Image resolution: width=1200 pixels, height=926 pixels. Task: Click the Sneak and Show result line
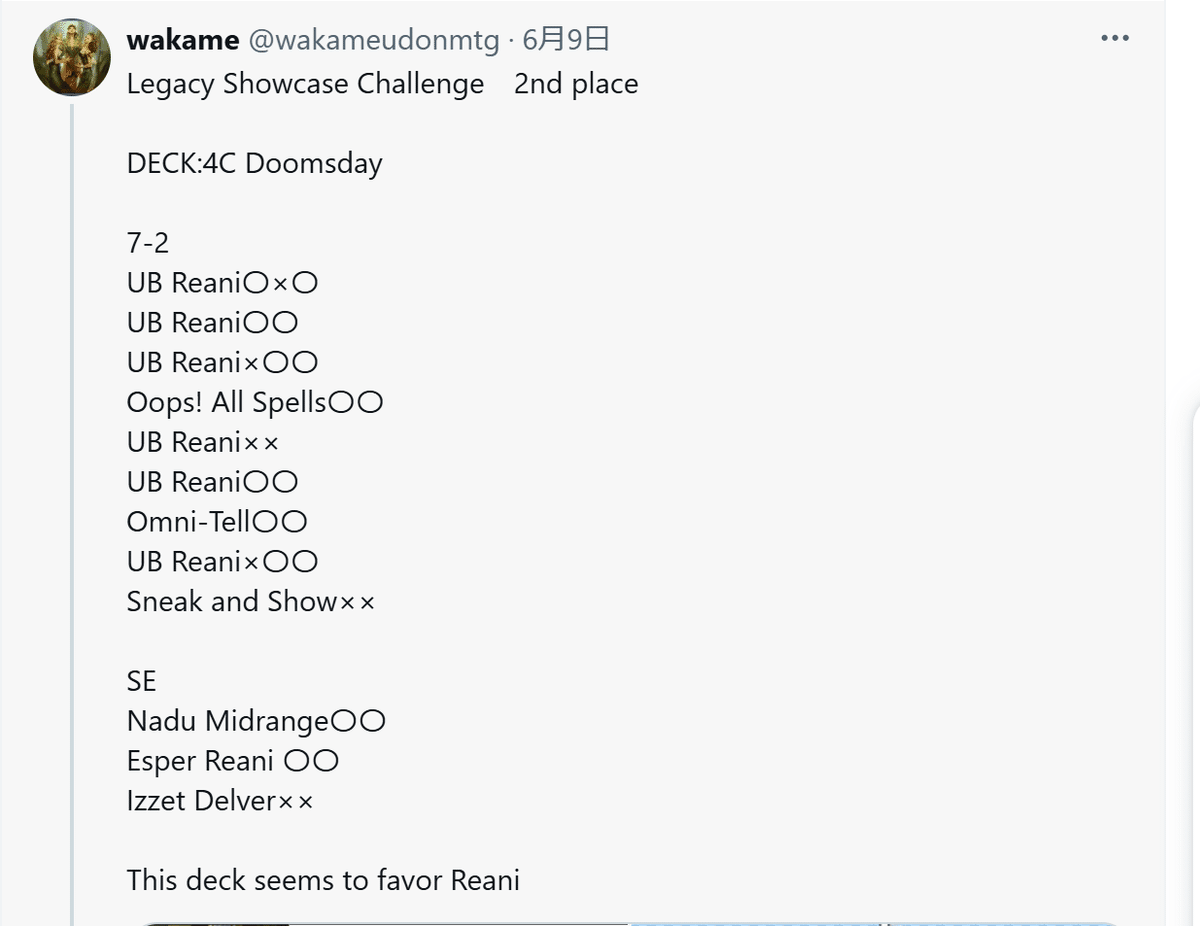pyautogui.click(x=251, y=601)
